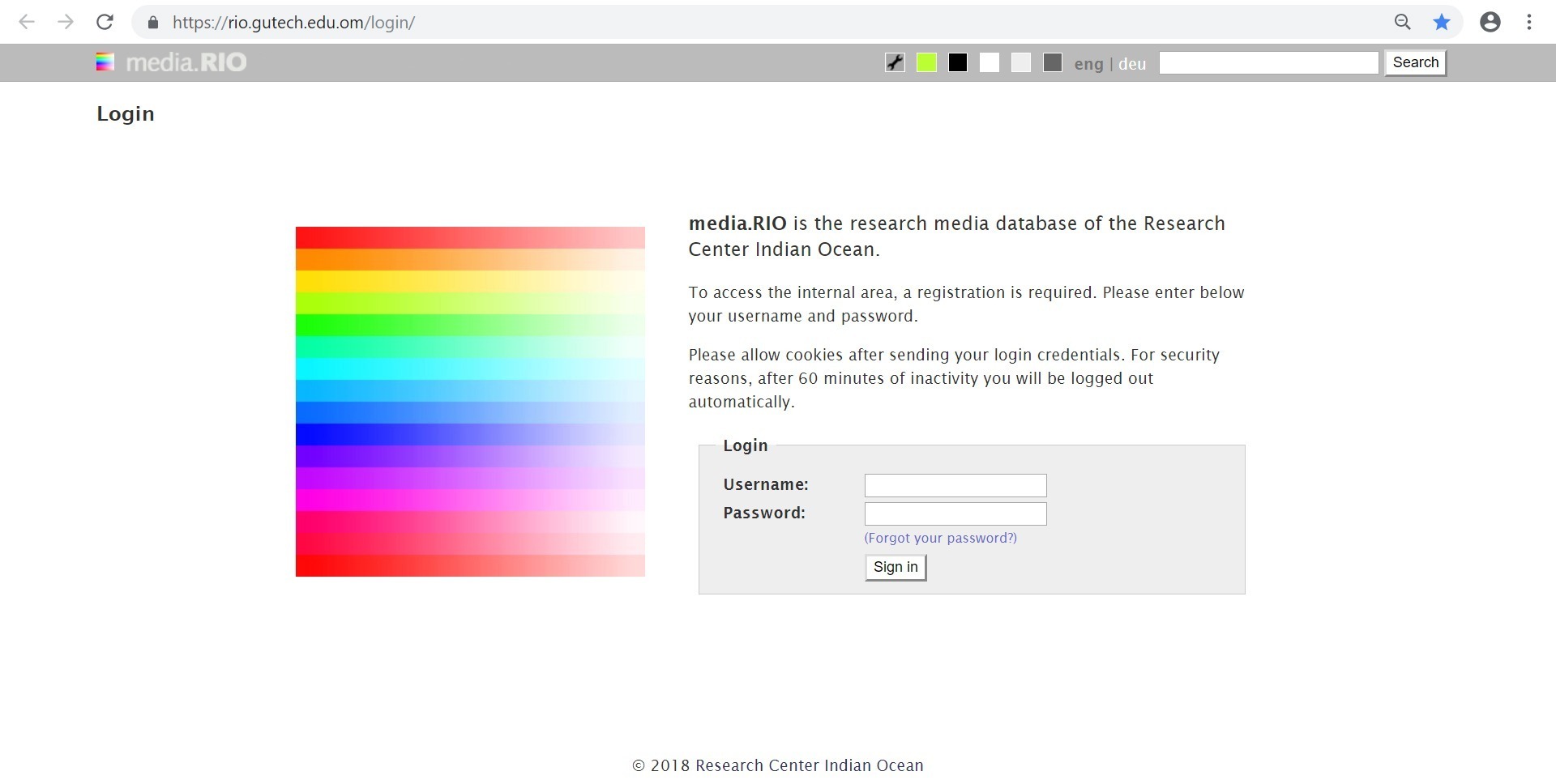Go forward using browser forward arrow
This screenshot has height=784, width=1556.
click(x=66, y=22)
